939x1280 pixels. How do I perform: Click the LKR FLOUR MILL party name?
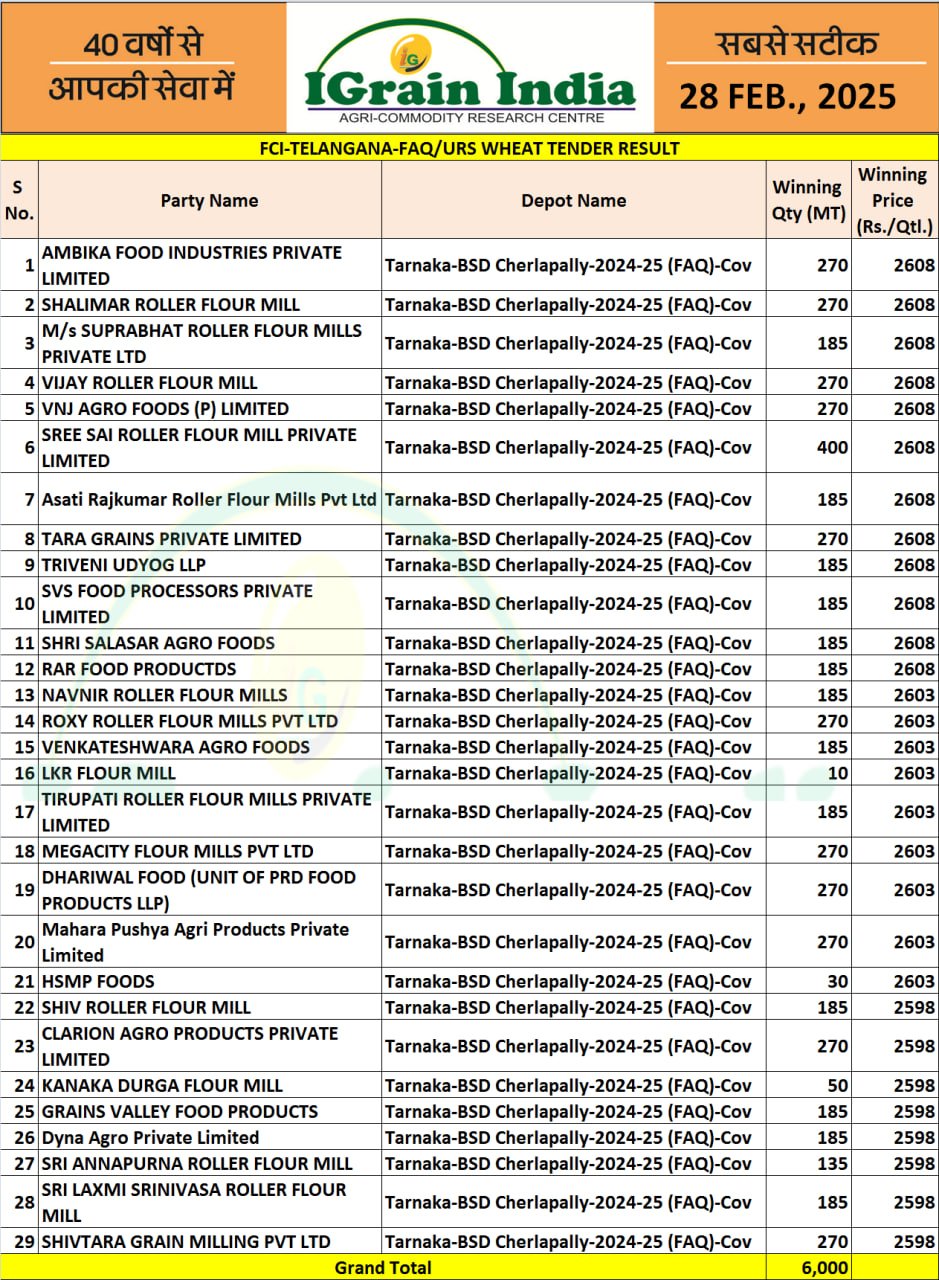pos(108,773)
